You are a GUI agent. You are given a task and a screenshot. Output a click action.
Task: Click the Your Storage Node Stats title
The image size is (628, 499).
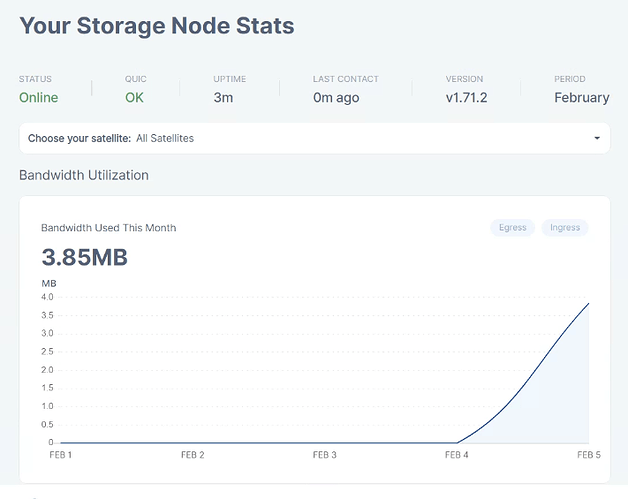point(157,26)
